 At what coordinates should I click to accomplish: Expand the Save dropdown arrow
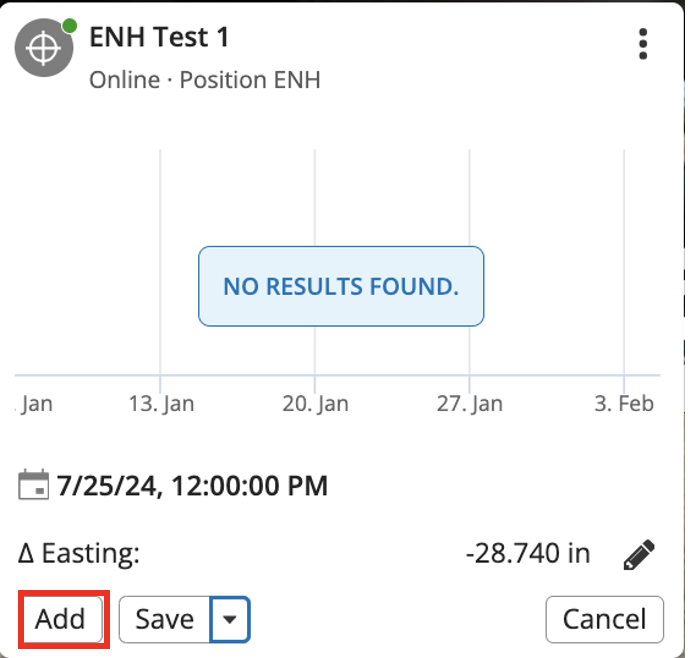tap(230, 620)
